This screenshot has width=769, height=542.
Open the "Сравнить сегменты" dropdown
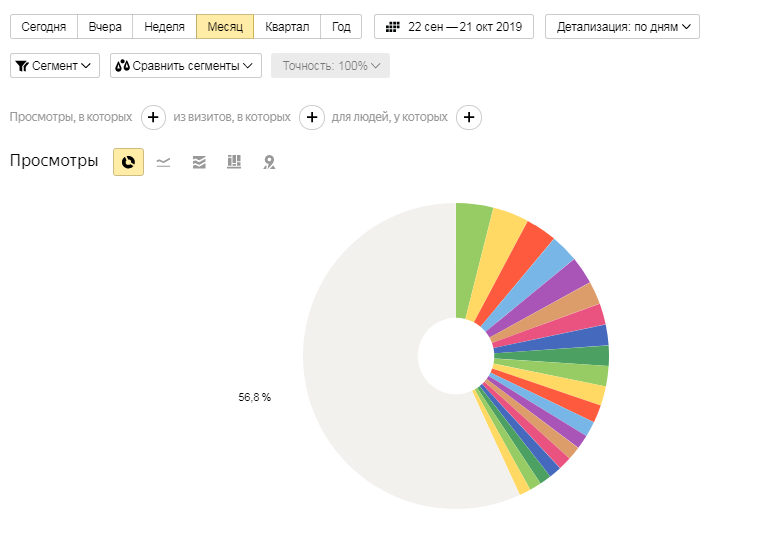(186, 66)
